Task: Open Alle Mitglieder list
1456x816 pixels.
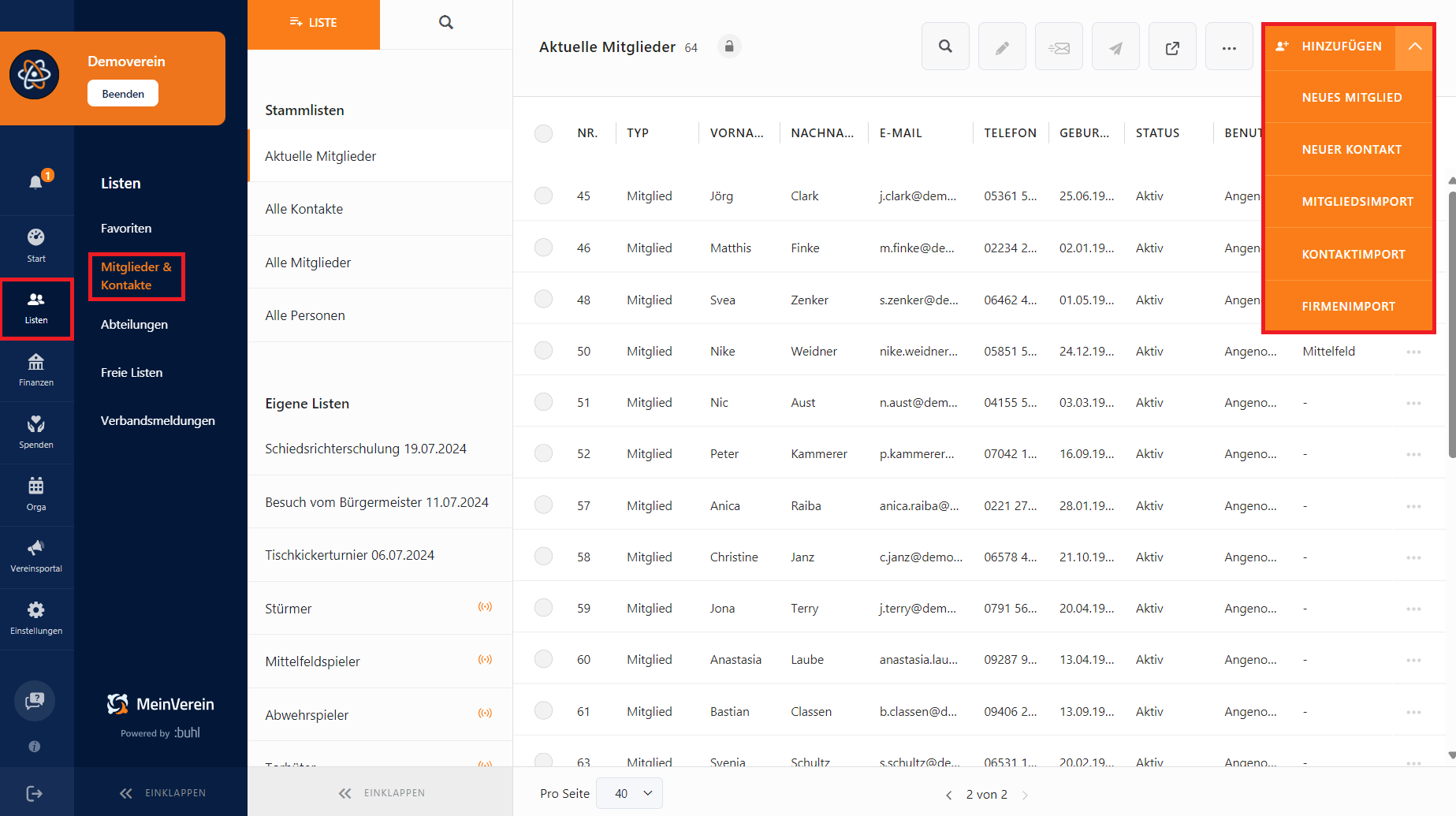Action: [380, 263]
